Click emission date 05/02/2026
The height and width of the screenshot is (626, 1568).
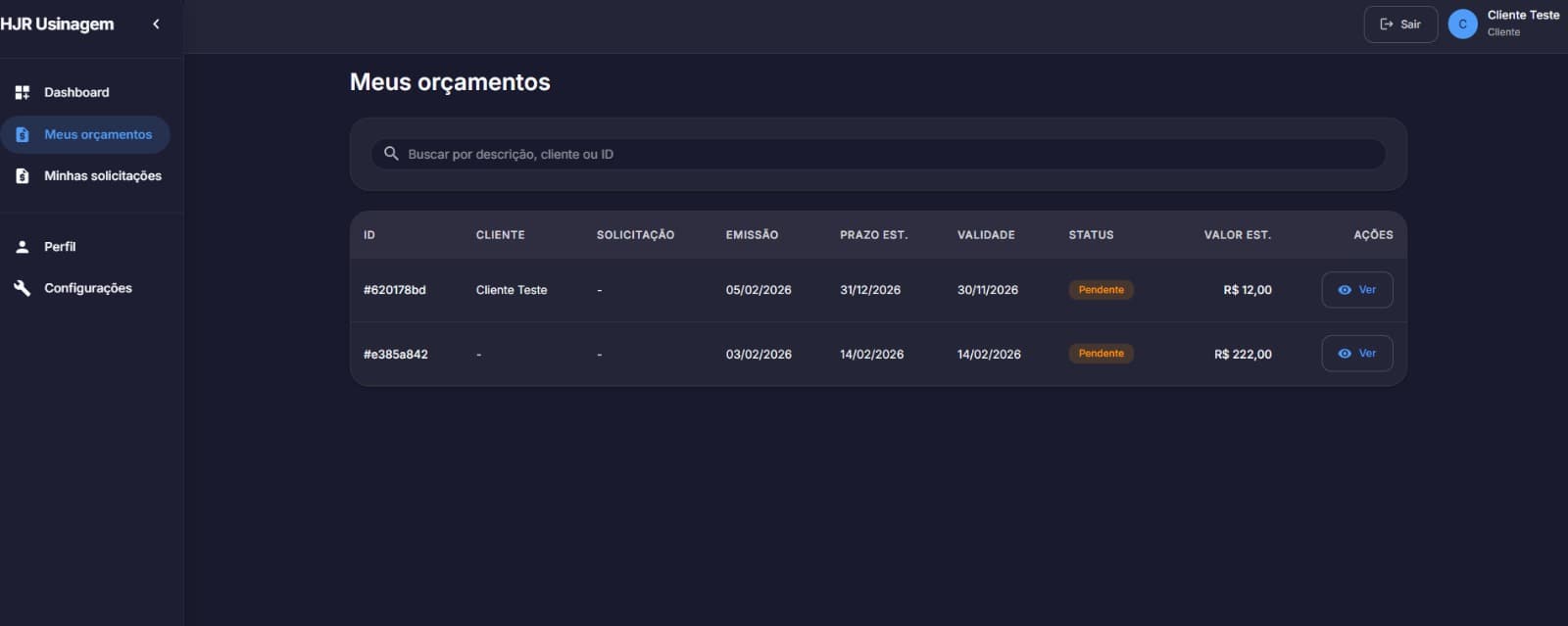pos(759,290)
